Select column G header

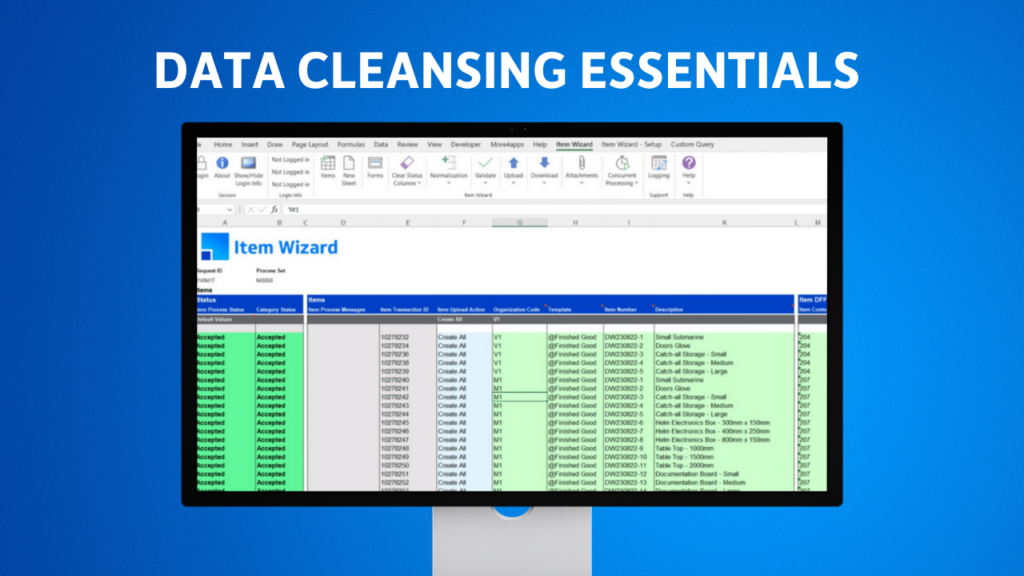pyautogui.click(x=520, y=223)
